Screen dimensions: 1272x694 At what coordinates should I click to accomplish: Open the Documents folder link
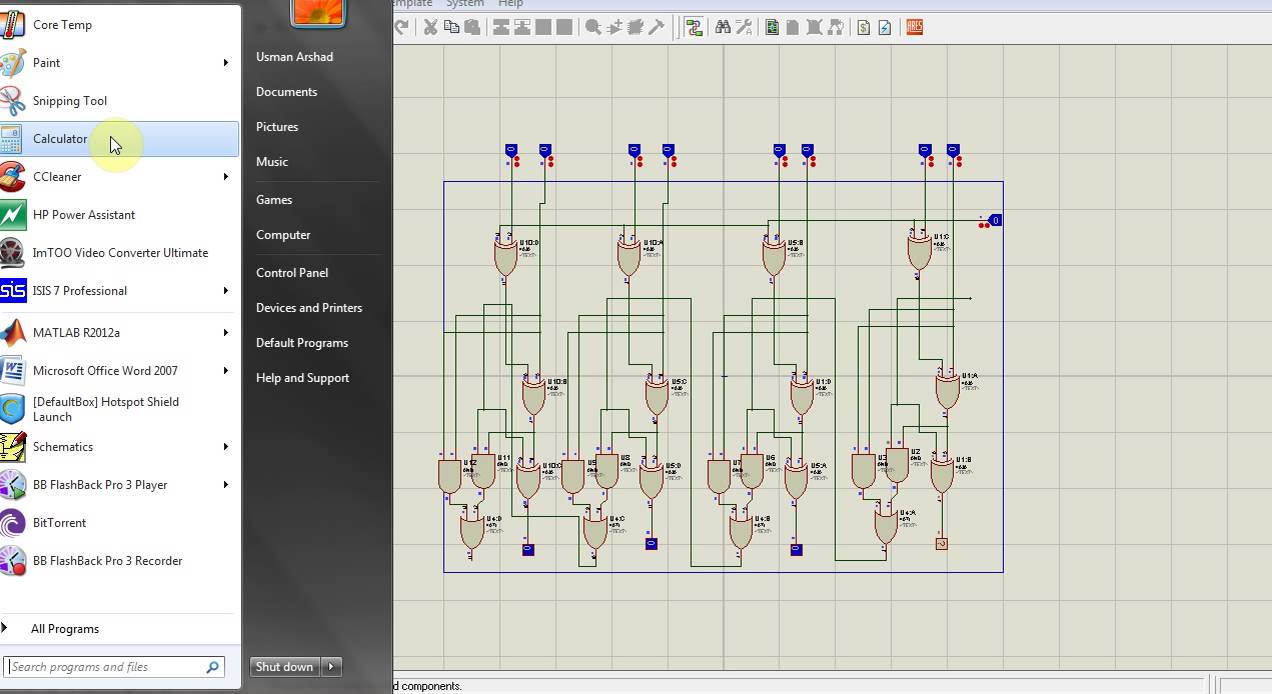(286, 92)
